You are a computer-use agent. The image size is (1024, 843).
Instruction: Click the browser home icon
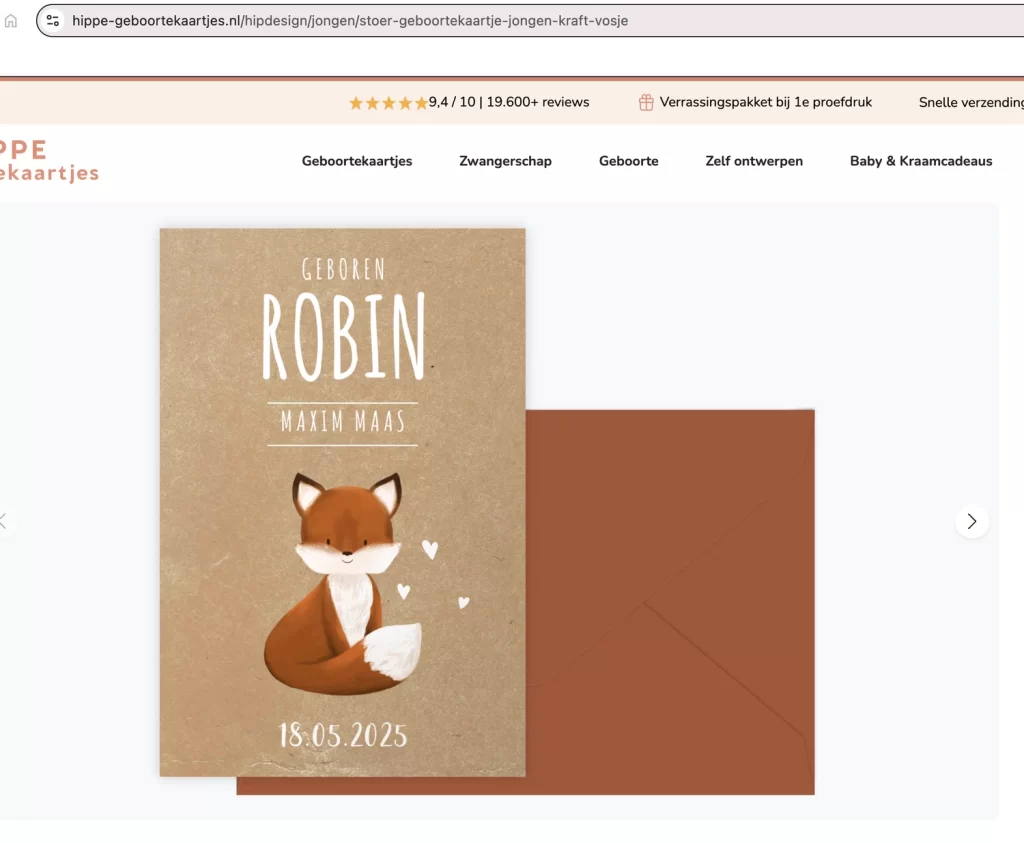coord(10,20)
